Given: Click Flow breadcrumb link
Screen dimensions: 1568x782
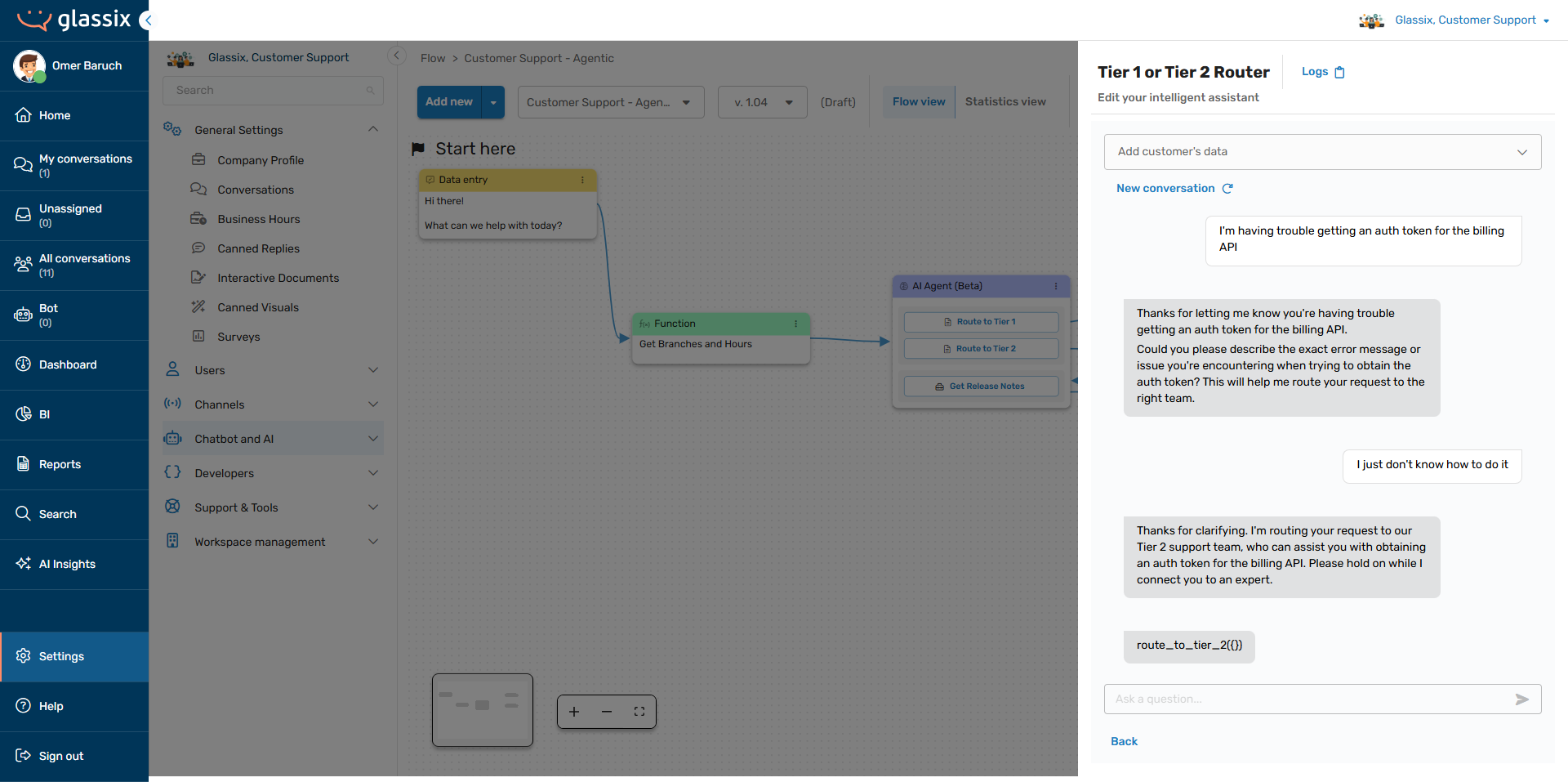Looking at the screenshot, I should click(433, 58).
